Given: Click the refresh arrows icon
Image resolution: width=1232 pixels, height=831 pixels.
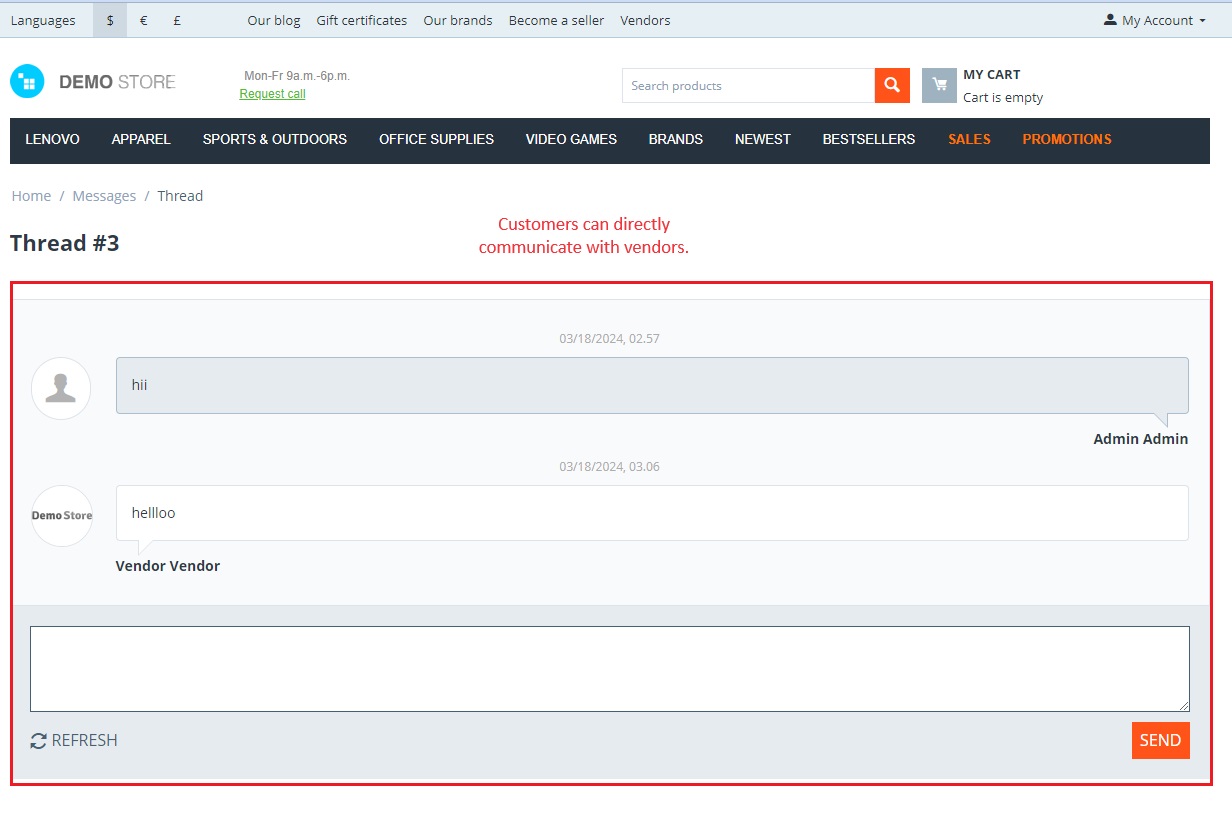Looking at the screenshot, I should (38, 741).
